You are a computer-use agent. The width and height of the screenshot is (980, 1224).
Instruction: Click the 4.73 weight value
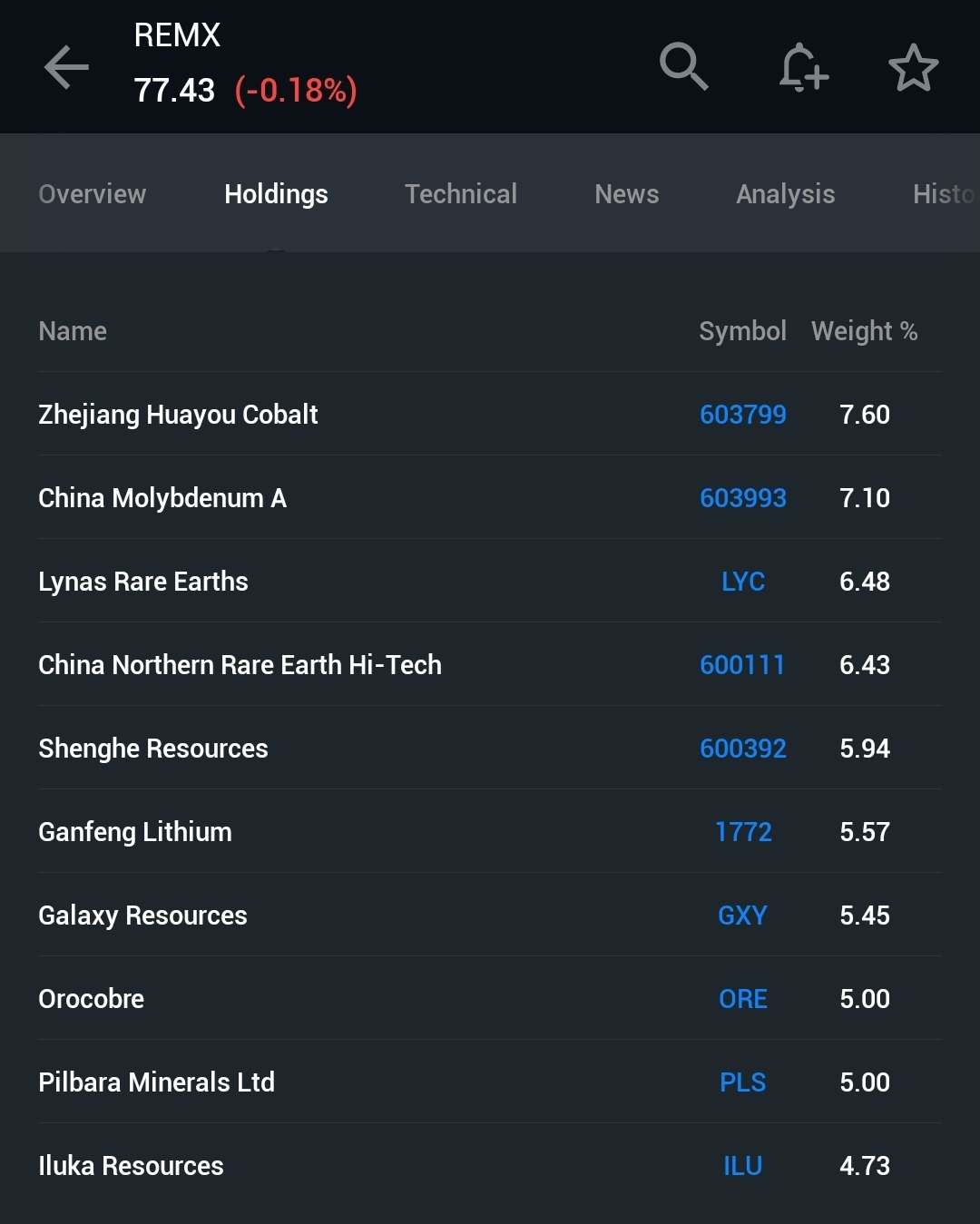tap(865, 1166)
